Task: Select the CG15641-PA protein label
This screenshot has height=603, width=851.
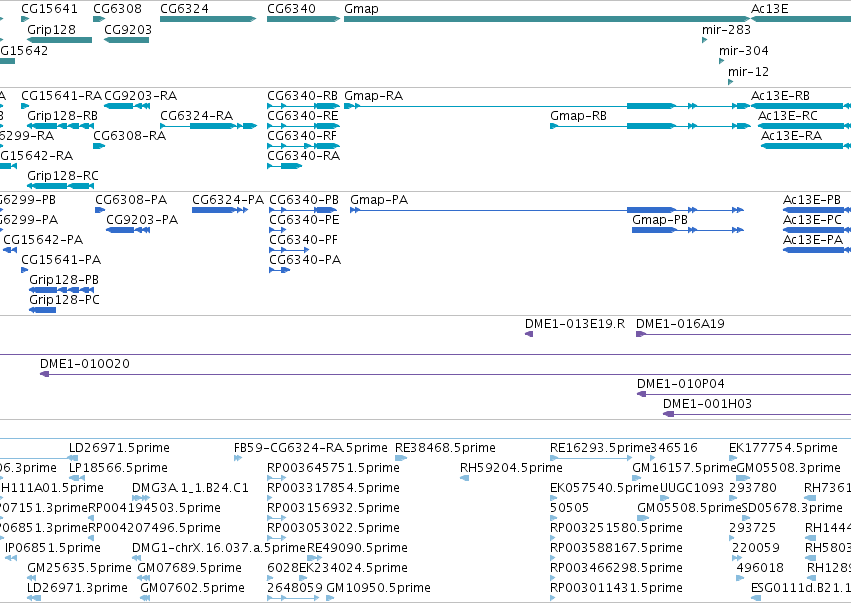Action: point(61,261)
